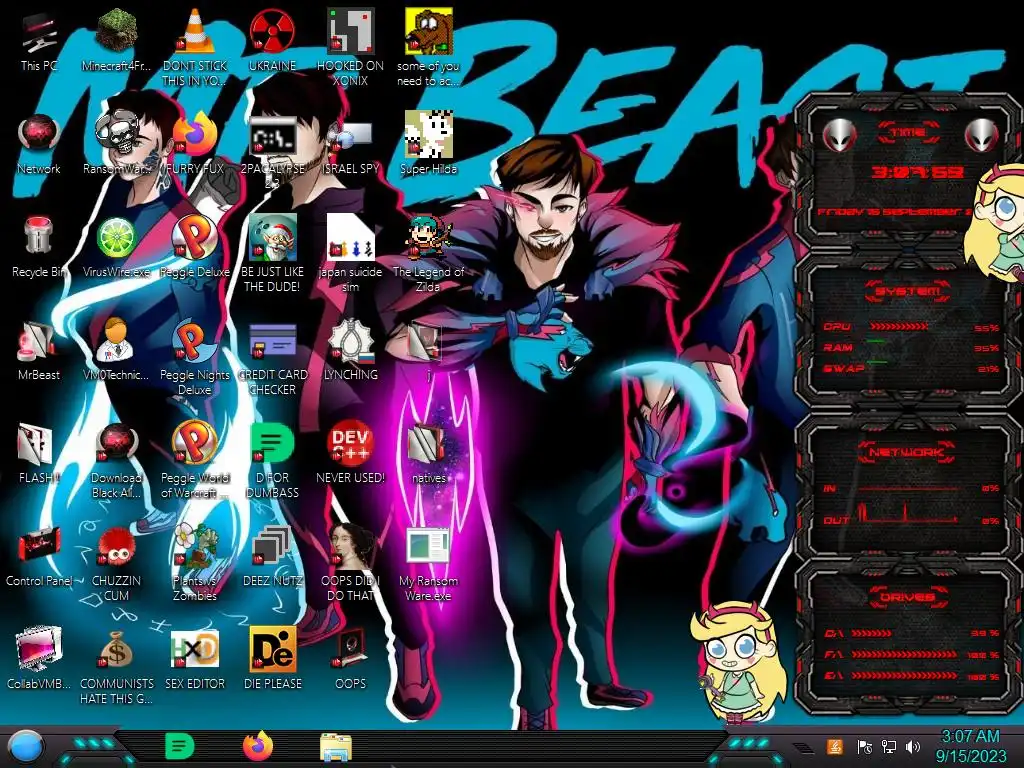Click the C:\ drive usage bar
Viewport: 1024px width, 768px height.
coord(872,633)
